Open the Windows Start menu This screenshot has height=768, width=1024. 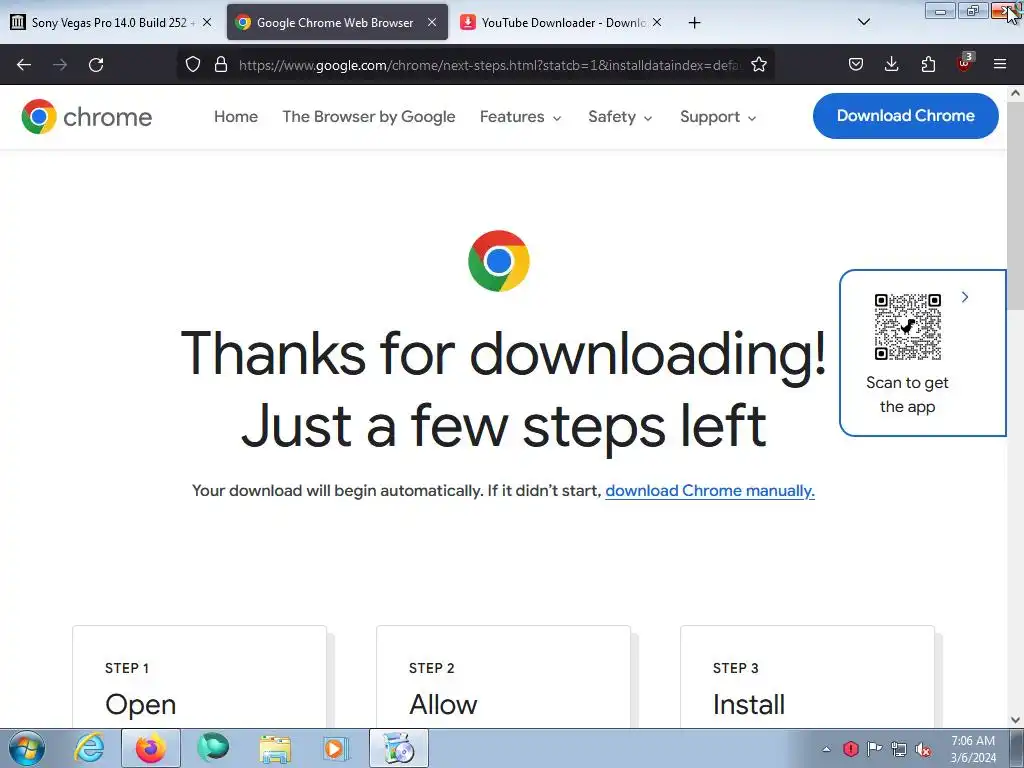coord(27,748)
